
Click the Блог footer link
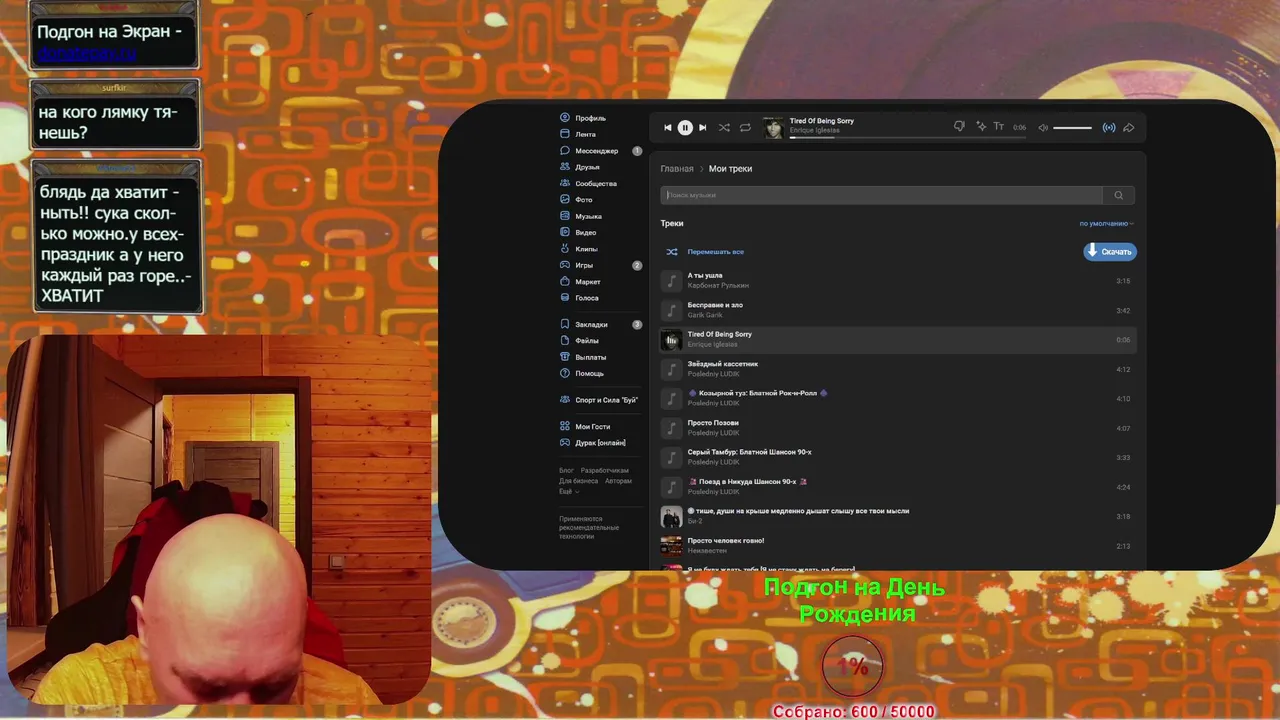[566, 470]
